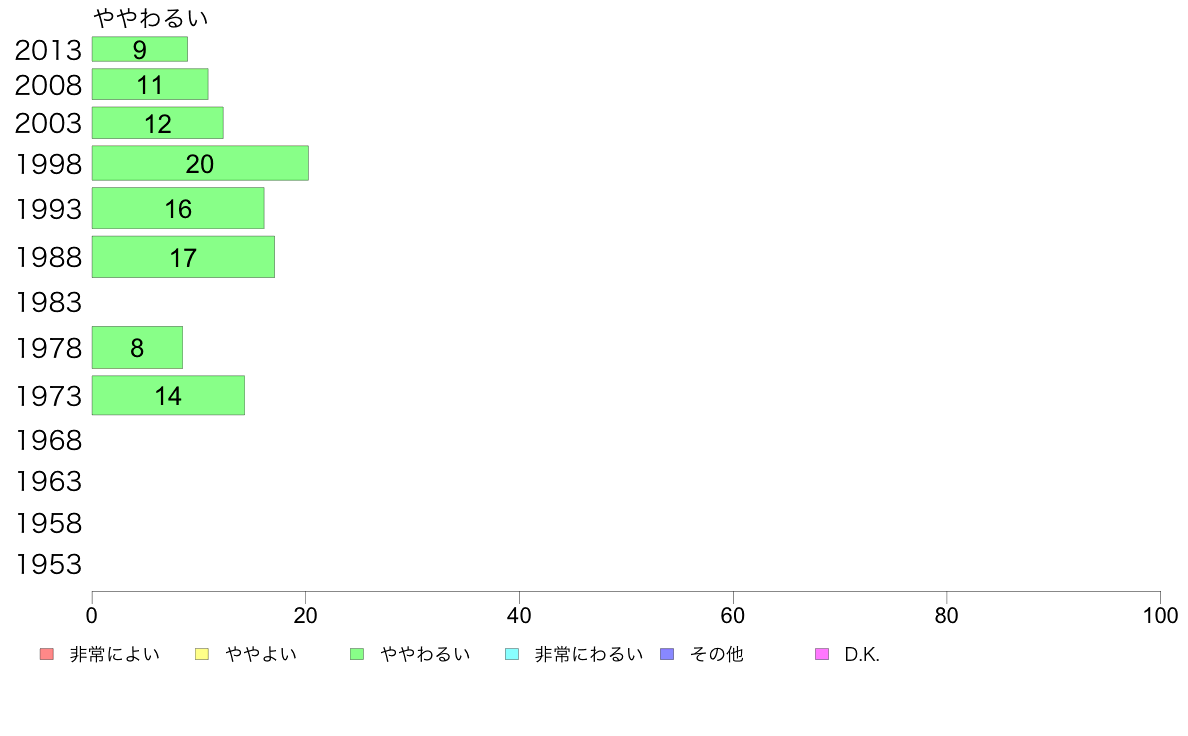The height and width of the screenshot is (736, 1188).
Task: Click the 1983 year label
Action: pyautogui.click(x=48, y=302)
